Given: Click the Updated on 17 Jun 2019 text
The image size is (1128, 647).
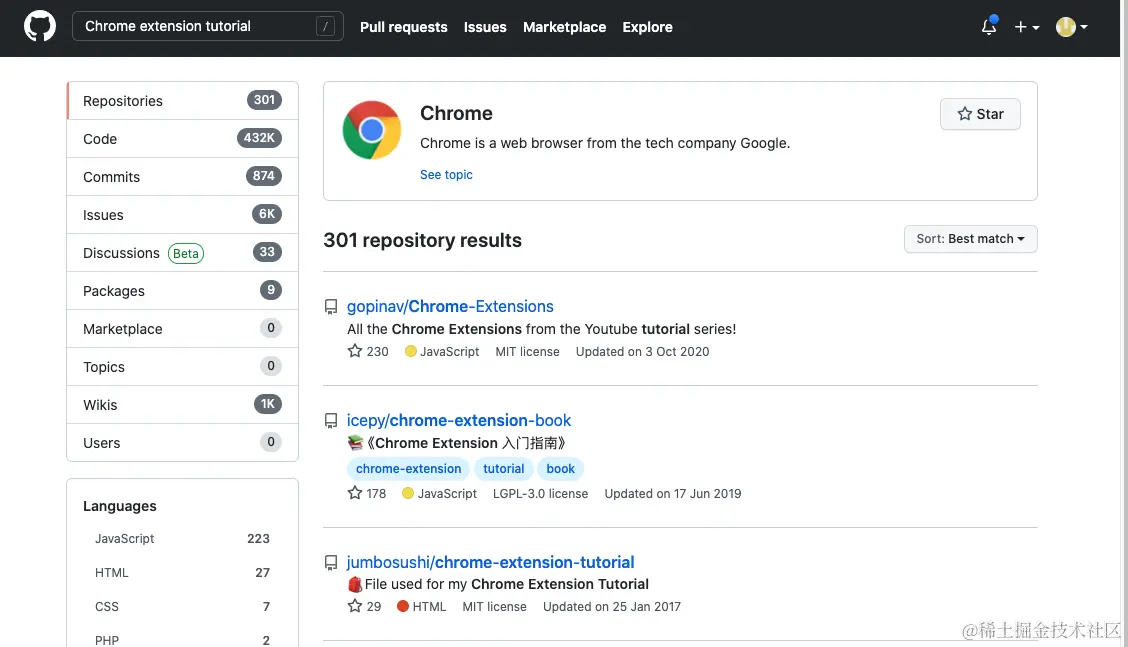Looking at the screenshot, I should [673, 494].
